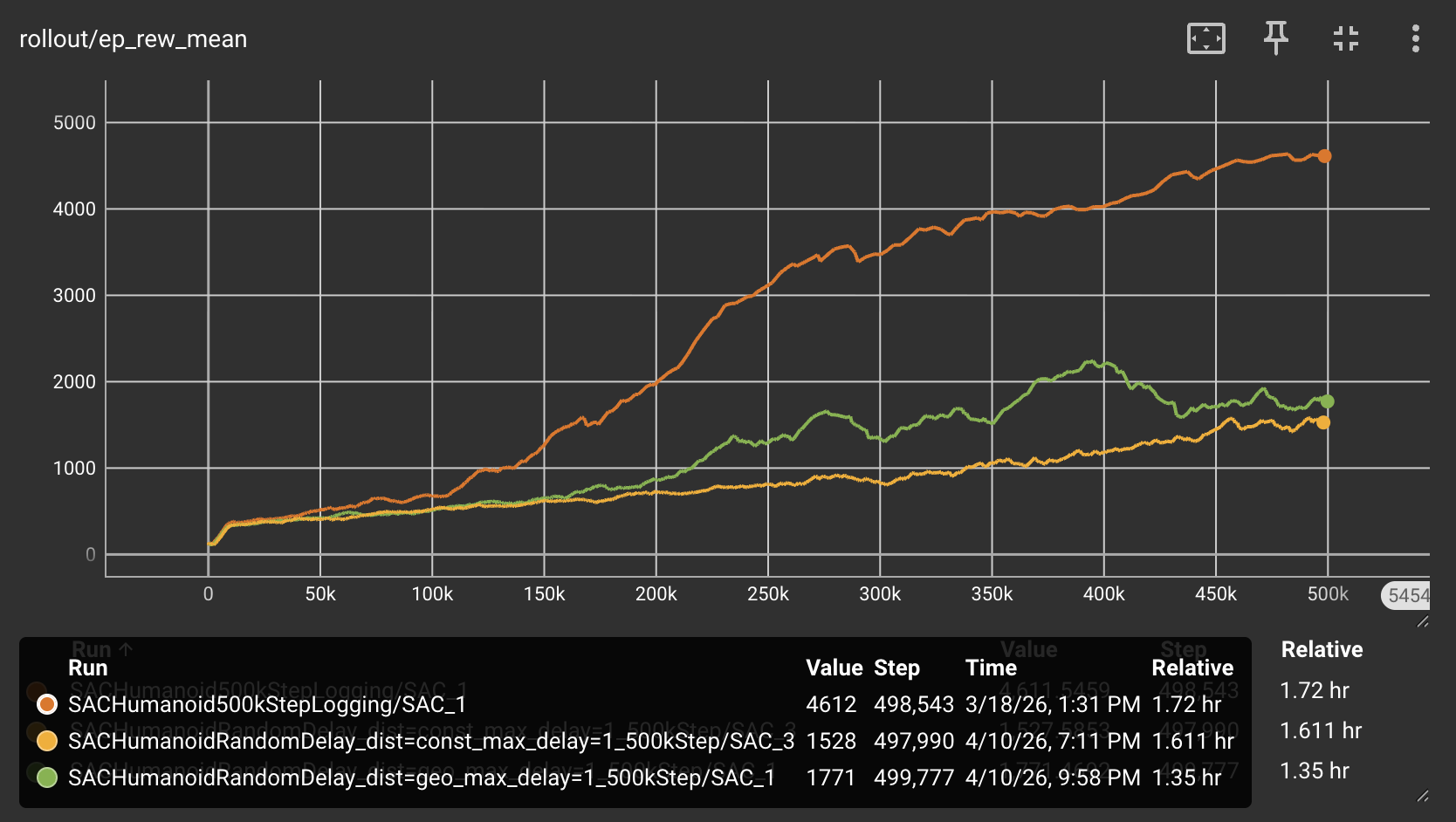Image resolution: width=1456 pixels, height=822 pixels.
Task: Click the Run column header in tooltip
Action: [x=88, y=668]
